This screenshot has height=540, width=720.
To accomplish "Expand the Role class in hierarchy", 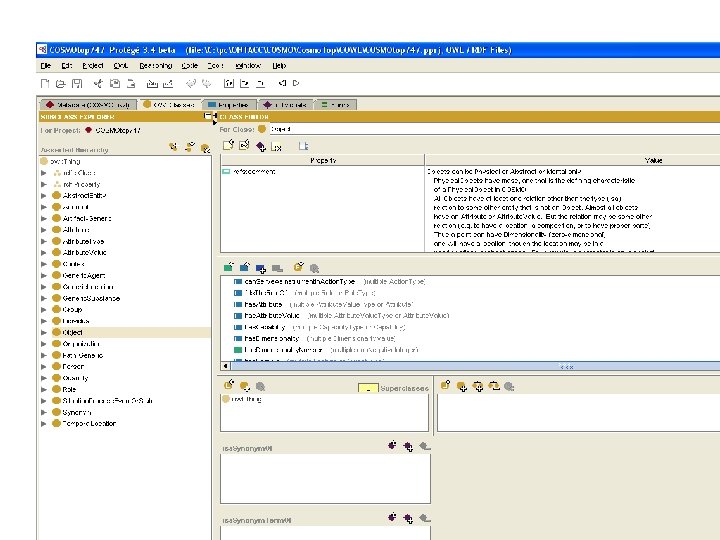I will [x=44, y=389].
